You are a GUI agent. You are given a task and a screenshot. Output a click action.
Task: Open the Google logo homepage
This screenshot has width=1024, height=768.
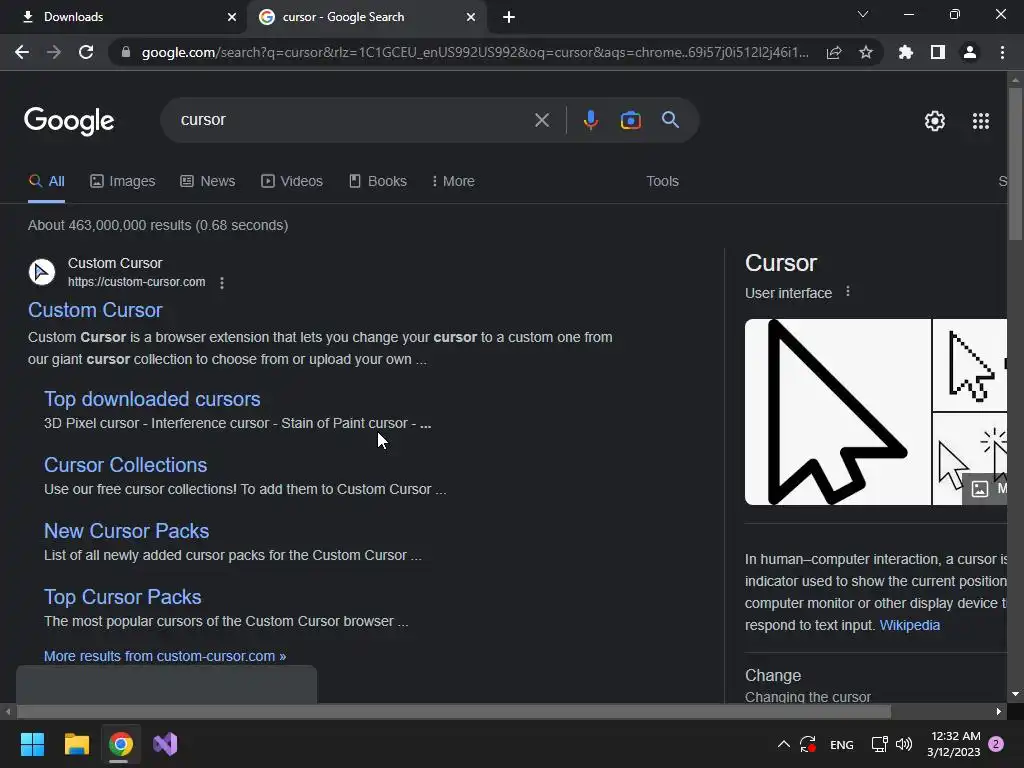[x=69, y=121]
